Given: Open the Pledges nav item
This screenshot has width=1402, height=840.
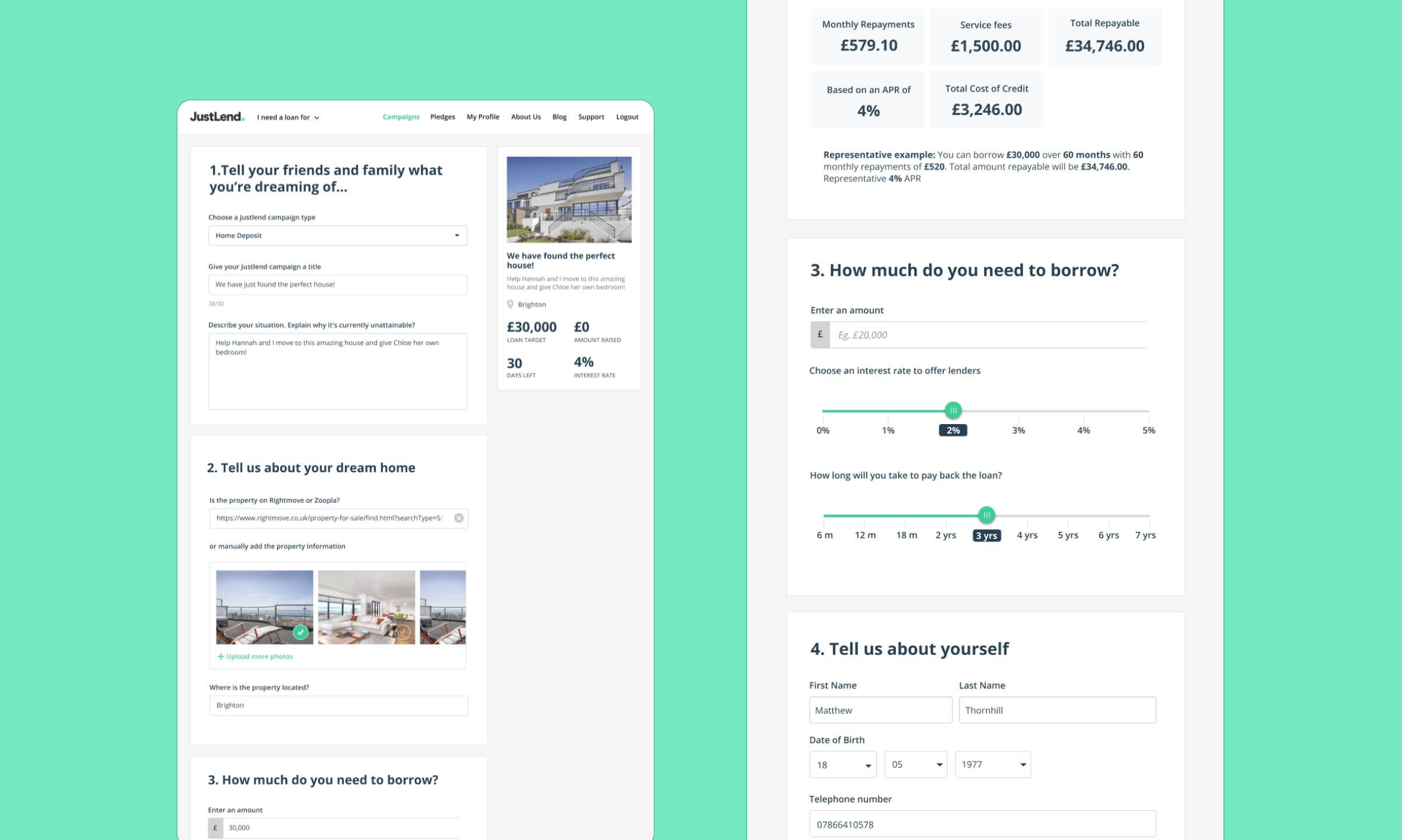Looking at the screenshot, I should (x=442, y=117).
